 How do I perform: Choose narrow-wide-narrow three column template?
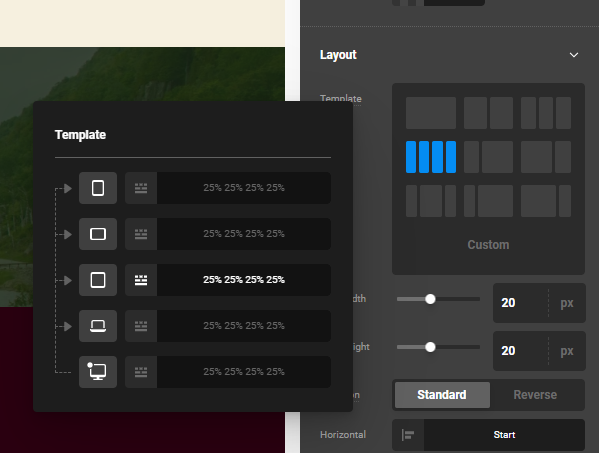(x=431, y=201)
